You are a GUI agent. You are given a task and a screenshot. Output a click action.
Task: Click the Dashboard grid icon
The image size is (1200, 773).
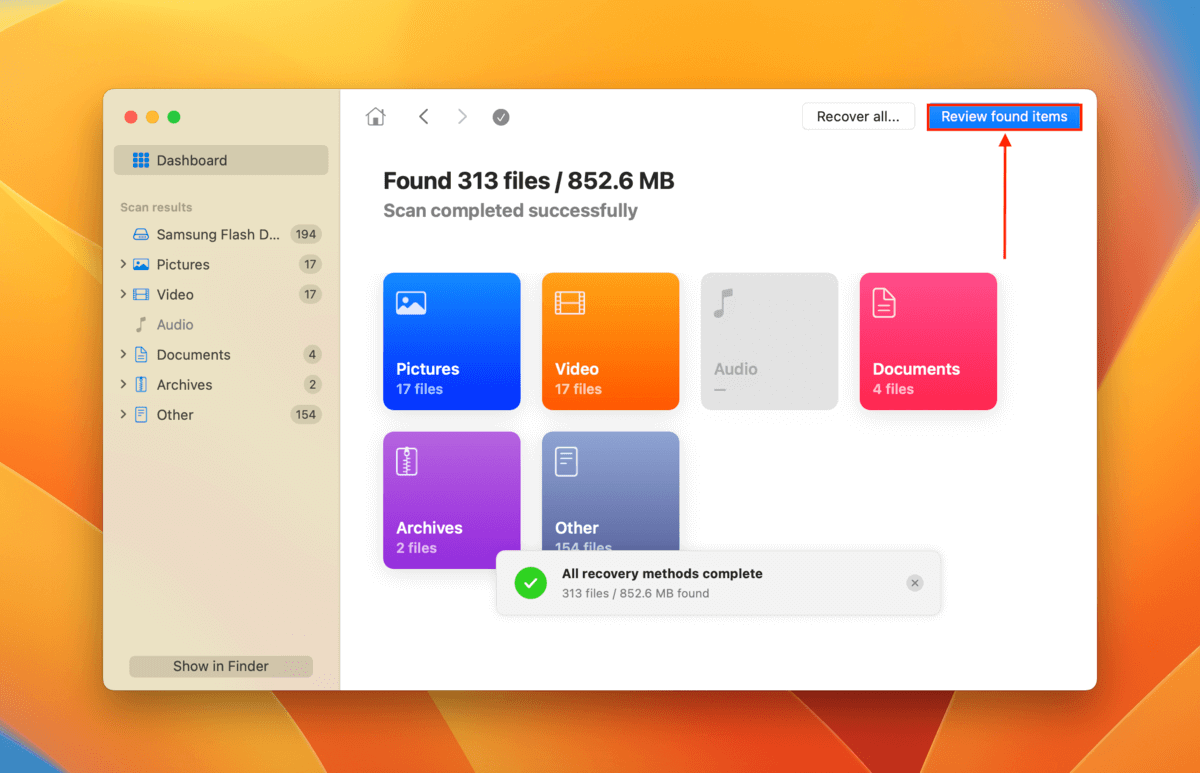(141, 160)
